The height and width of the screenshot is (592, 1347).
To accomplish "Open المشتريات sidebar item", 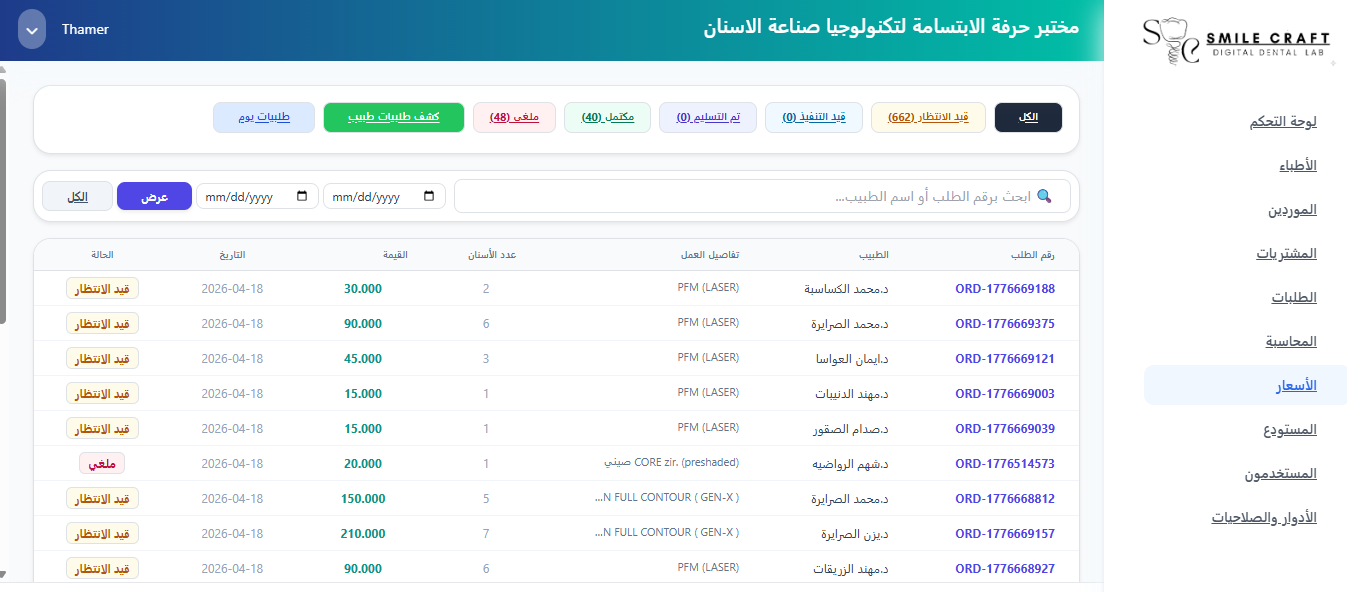I will pyautogui.click(x=1287, y=253).
